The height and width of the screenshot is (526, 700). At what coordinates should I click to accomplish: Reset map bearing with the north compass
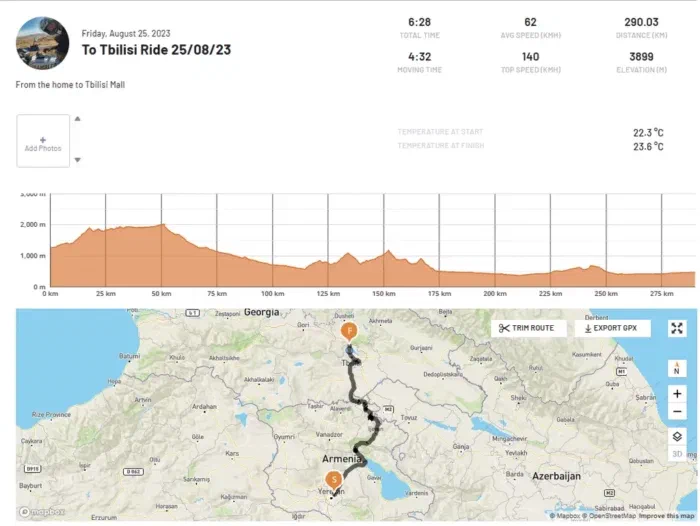[x=677, y=367]
